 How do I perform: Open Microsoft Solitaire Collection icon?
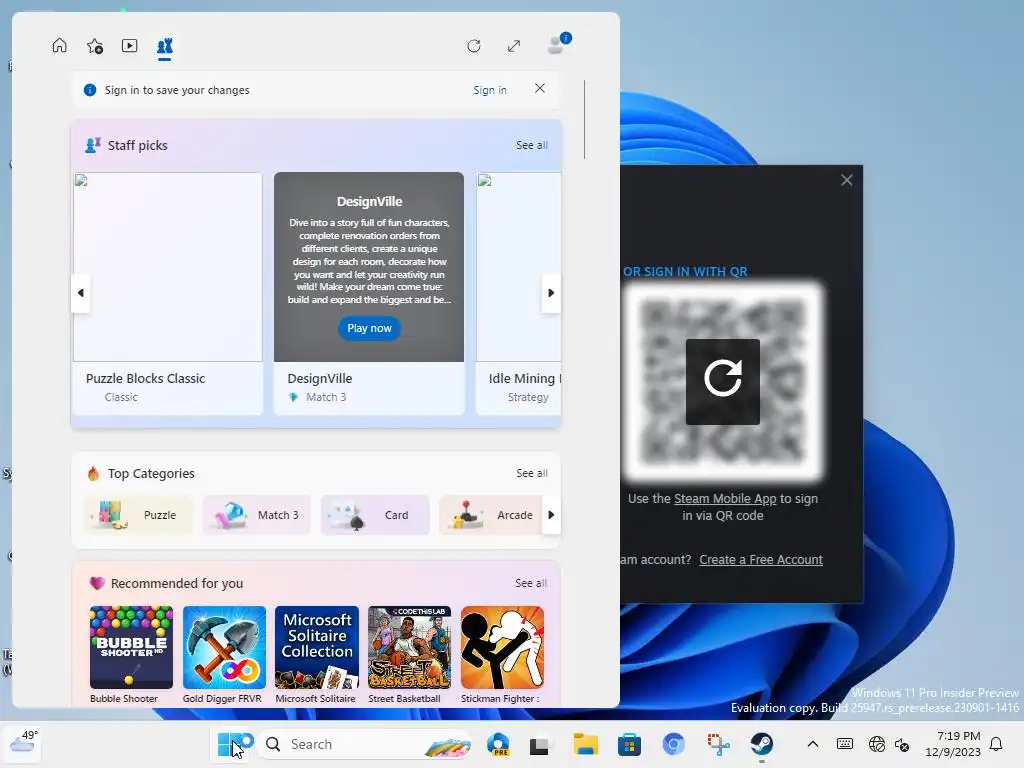click(x=317, y=647)
